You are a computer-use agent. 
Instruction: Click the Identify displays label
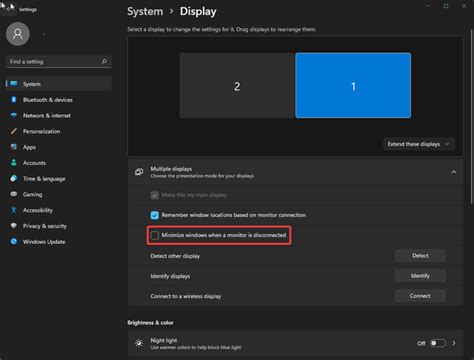coord(170,276)
